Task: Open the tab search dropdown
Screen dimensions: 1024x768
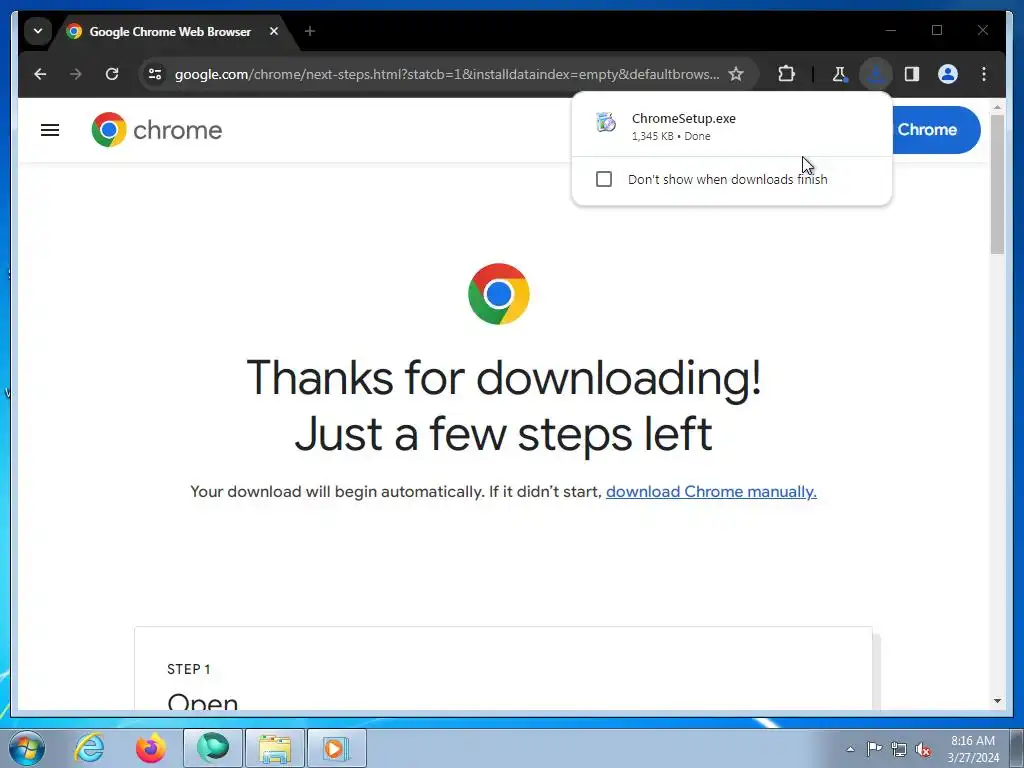Action: point(38,31)
